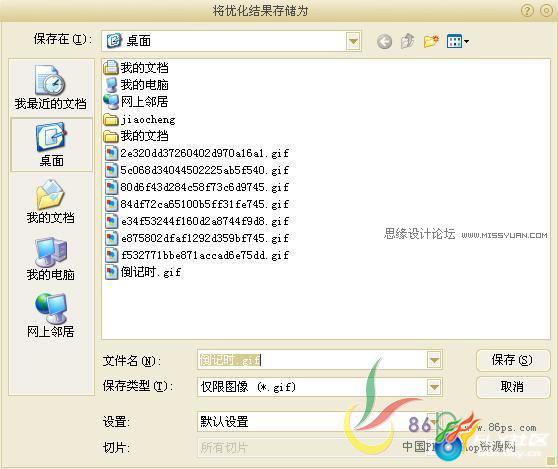
Task: Click the Back navigation arrow icon
Action: [384, 42]
